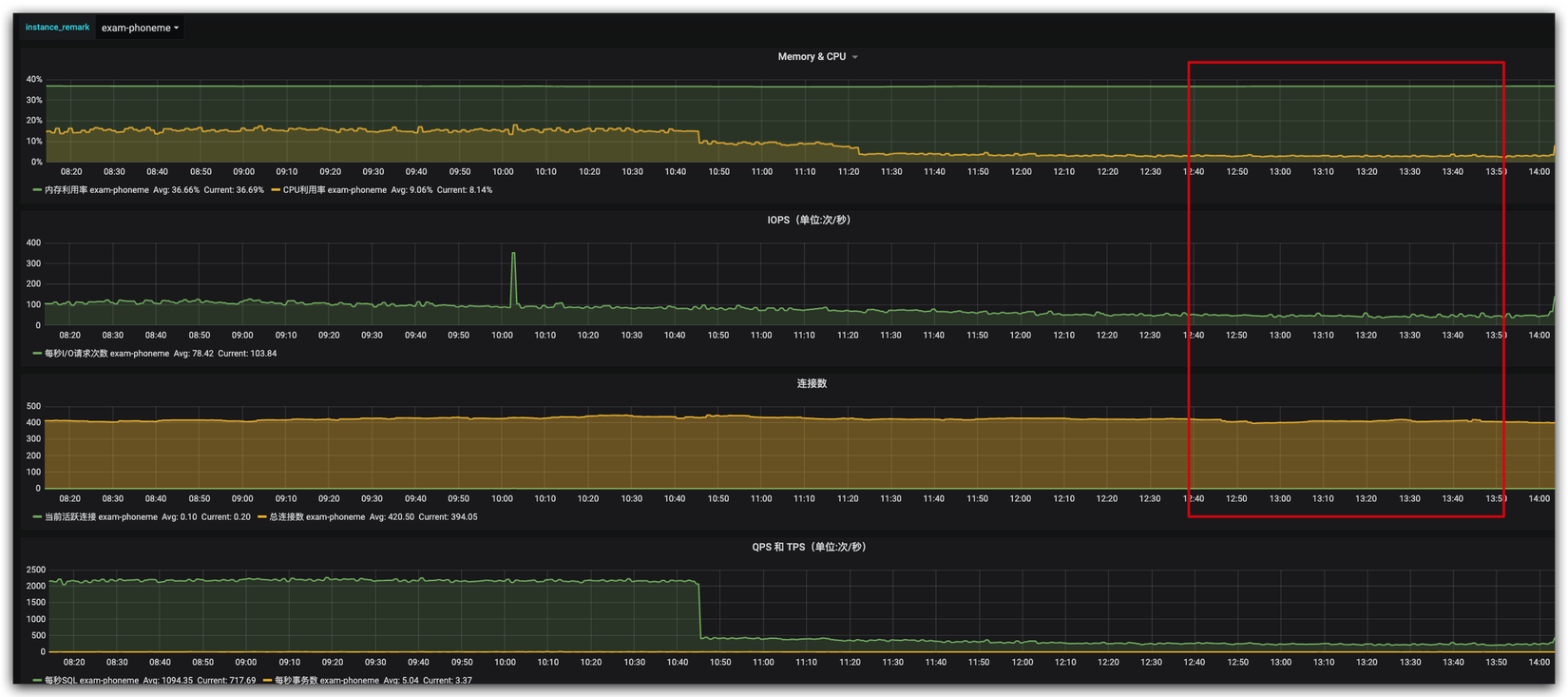1568x697 pixels.
Task: Open the exam-phoneme instance dropdown
Action: [x=140, y=28]
